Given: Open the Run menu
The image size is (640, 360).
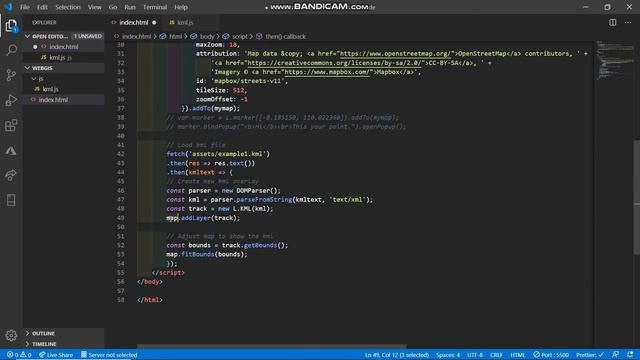Looking at the screenshot, I should [130, 7].
